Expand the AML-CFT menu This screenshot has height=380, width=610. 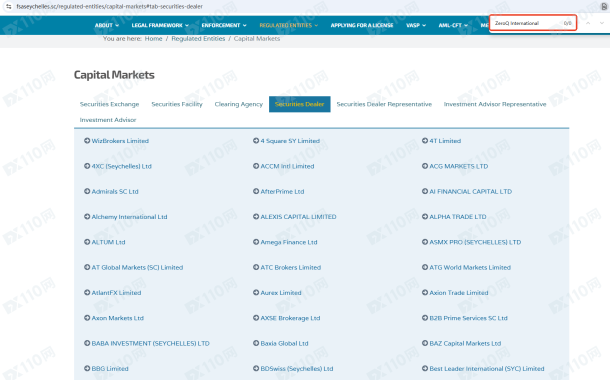453,25
